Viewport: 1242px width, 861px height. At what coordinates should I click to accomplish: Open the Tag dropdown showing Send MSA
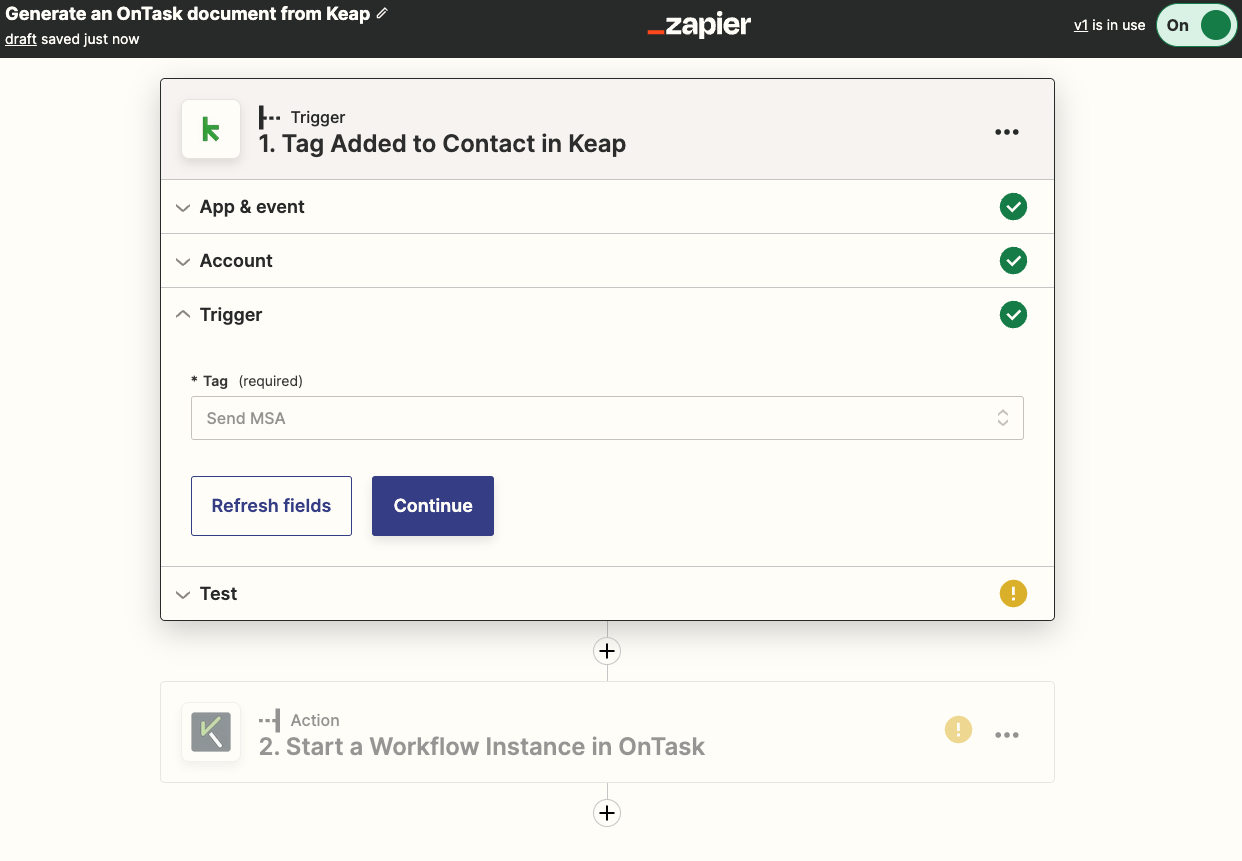607,418
